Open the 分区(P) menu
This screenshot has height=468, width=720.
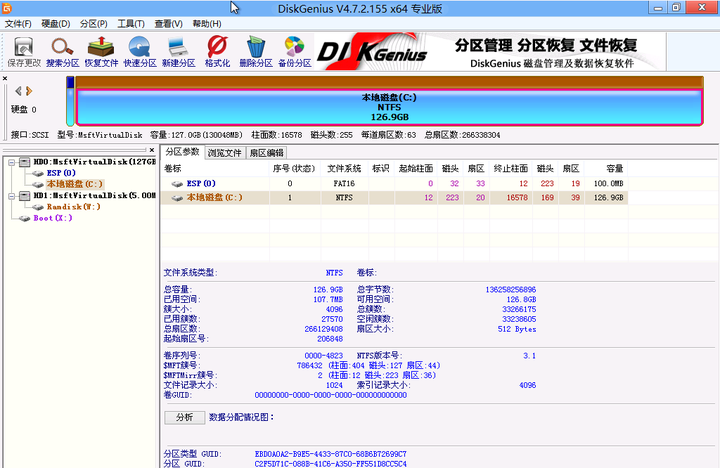[x=94, y=24]
